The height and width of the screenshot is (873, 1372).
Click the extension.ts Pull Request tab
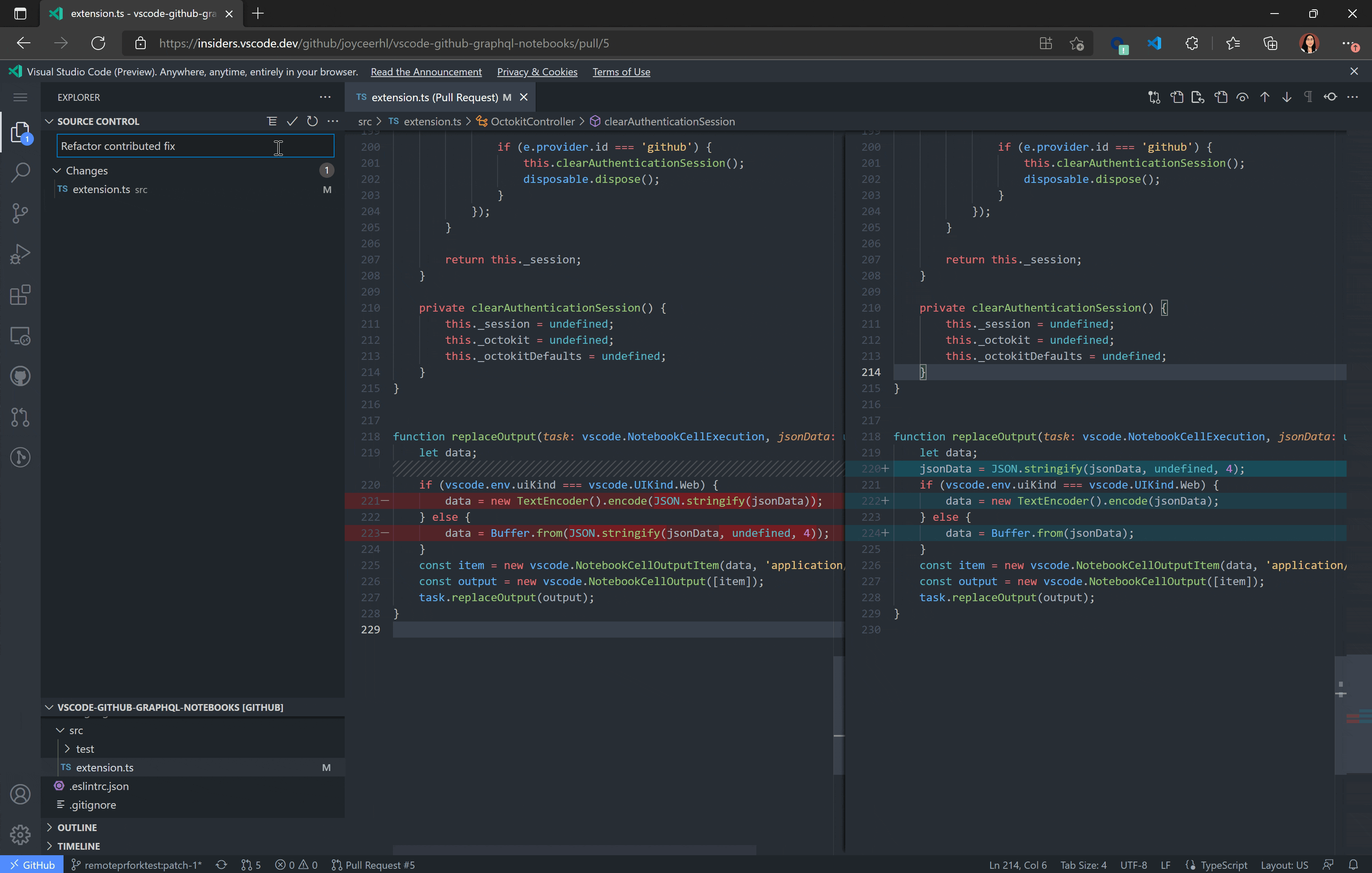(x=434, y=97)
